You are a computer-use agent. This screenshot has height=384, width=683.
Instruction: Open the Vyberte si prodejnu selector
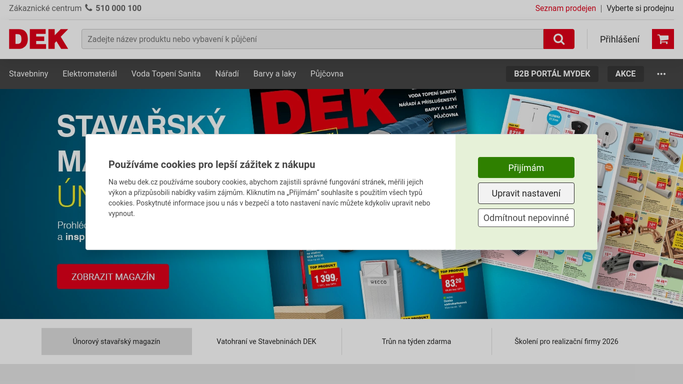pos(640,8)
